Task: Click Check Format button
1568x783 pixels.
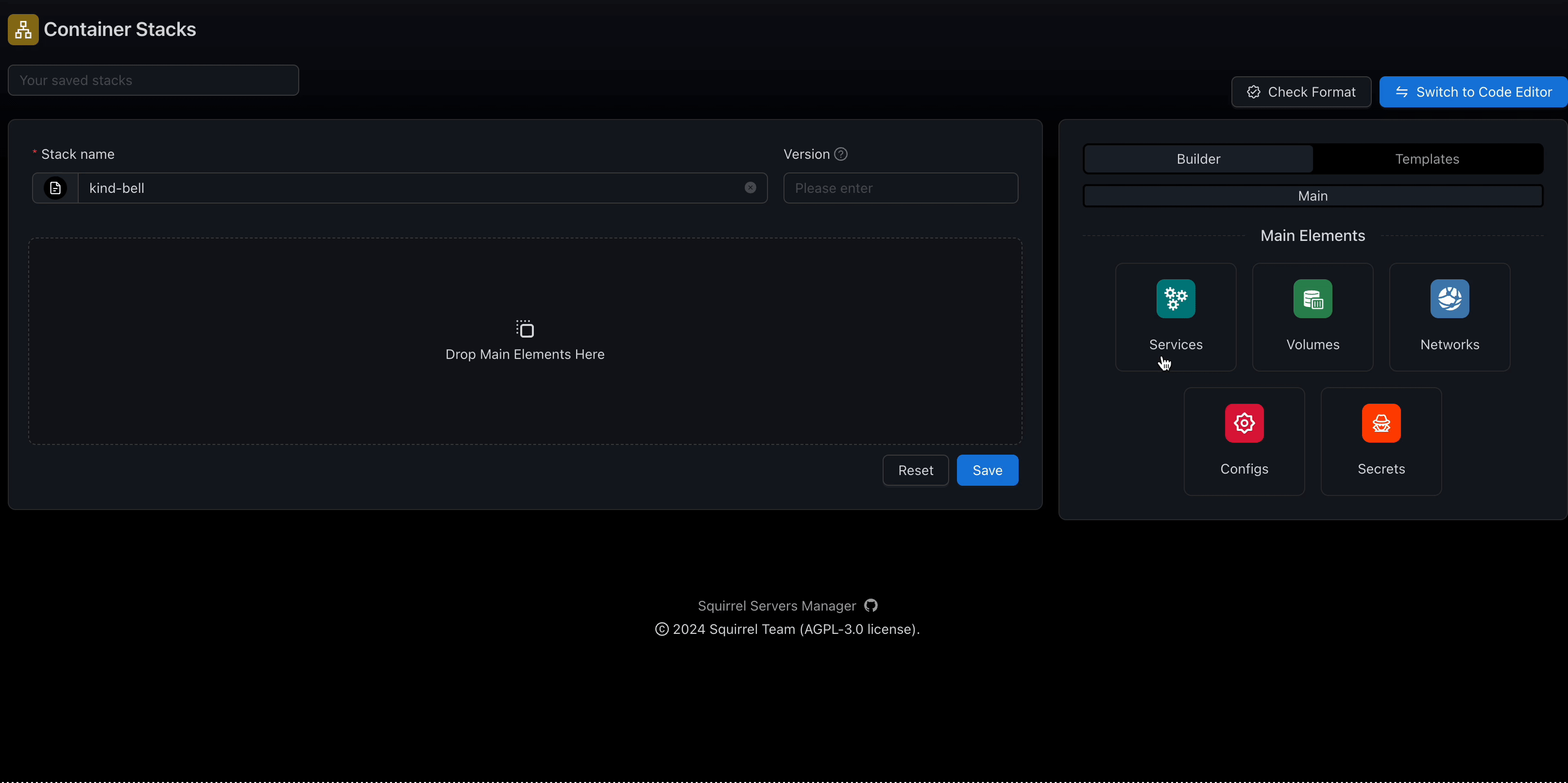Action: (1301, 92)
